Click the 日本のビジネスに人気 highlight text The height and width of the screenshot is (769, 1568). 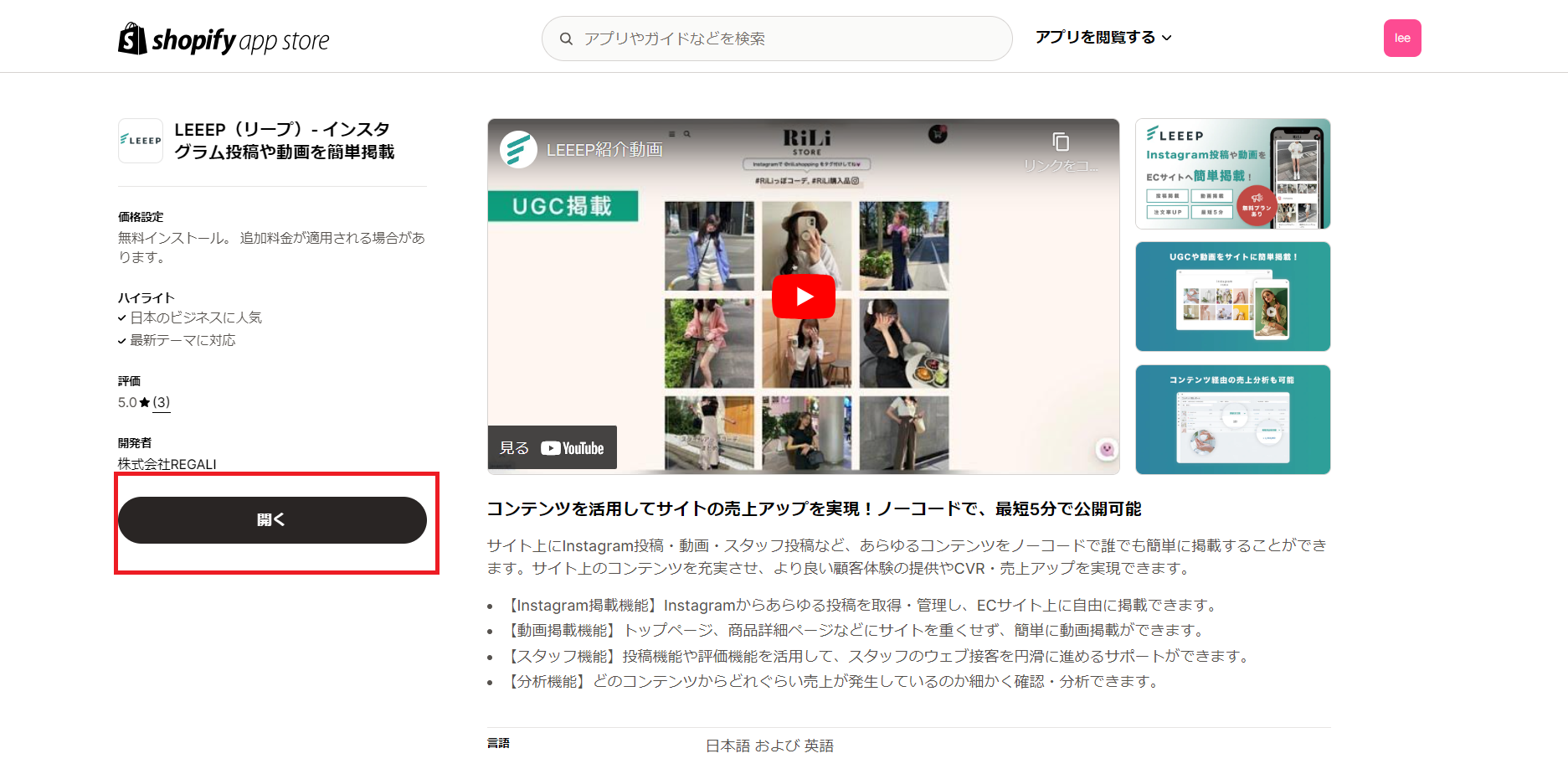[x=196, y=317]
